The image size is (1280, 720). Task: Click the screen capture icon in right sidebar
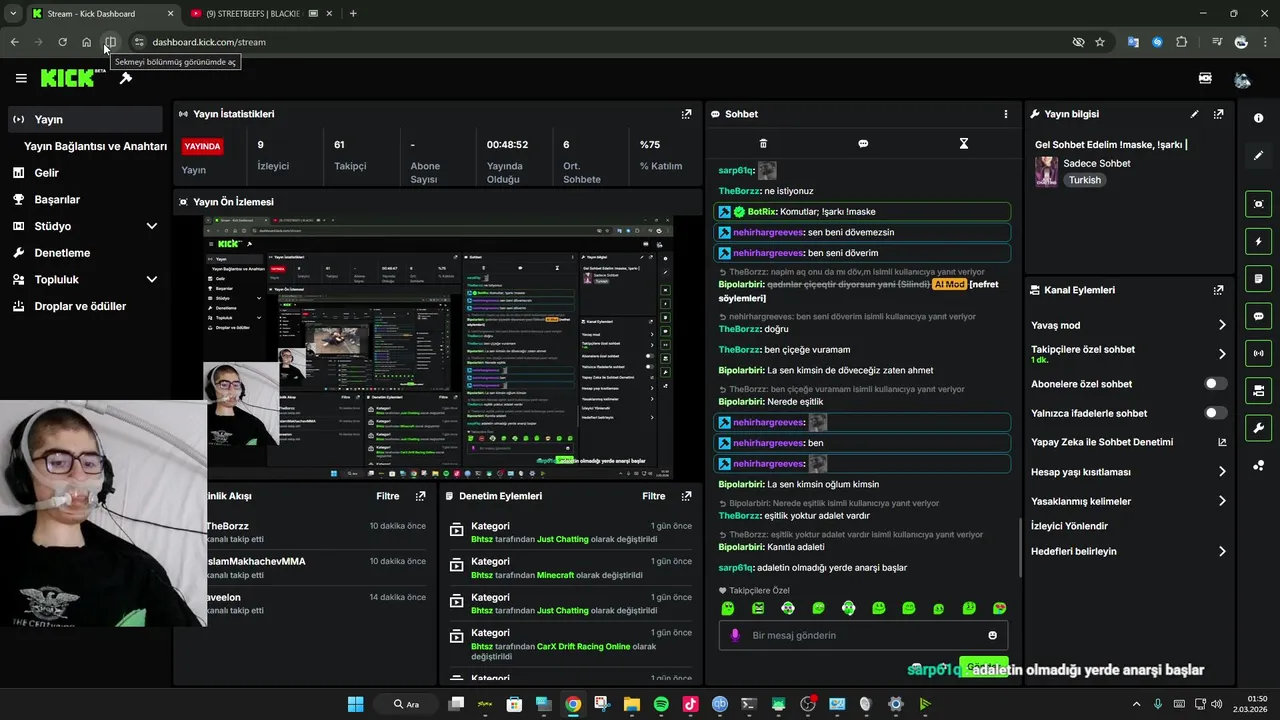[x=1258, y=204]
